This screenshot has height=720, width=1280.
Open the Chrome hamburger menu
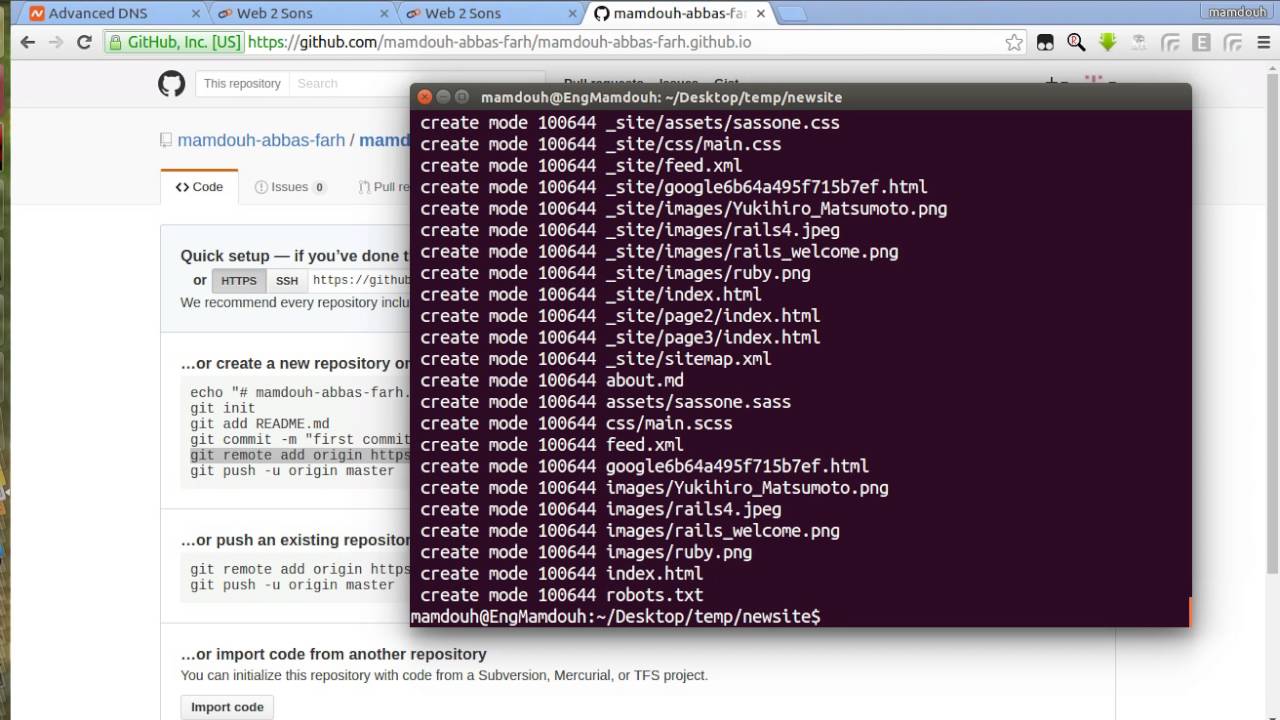1262,42
